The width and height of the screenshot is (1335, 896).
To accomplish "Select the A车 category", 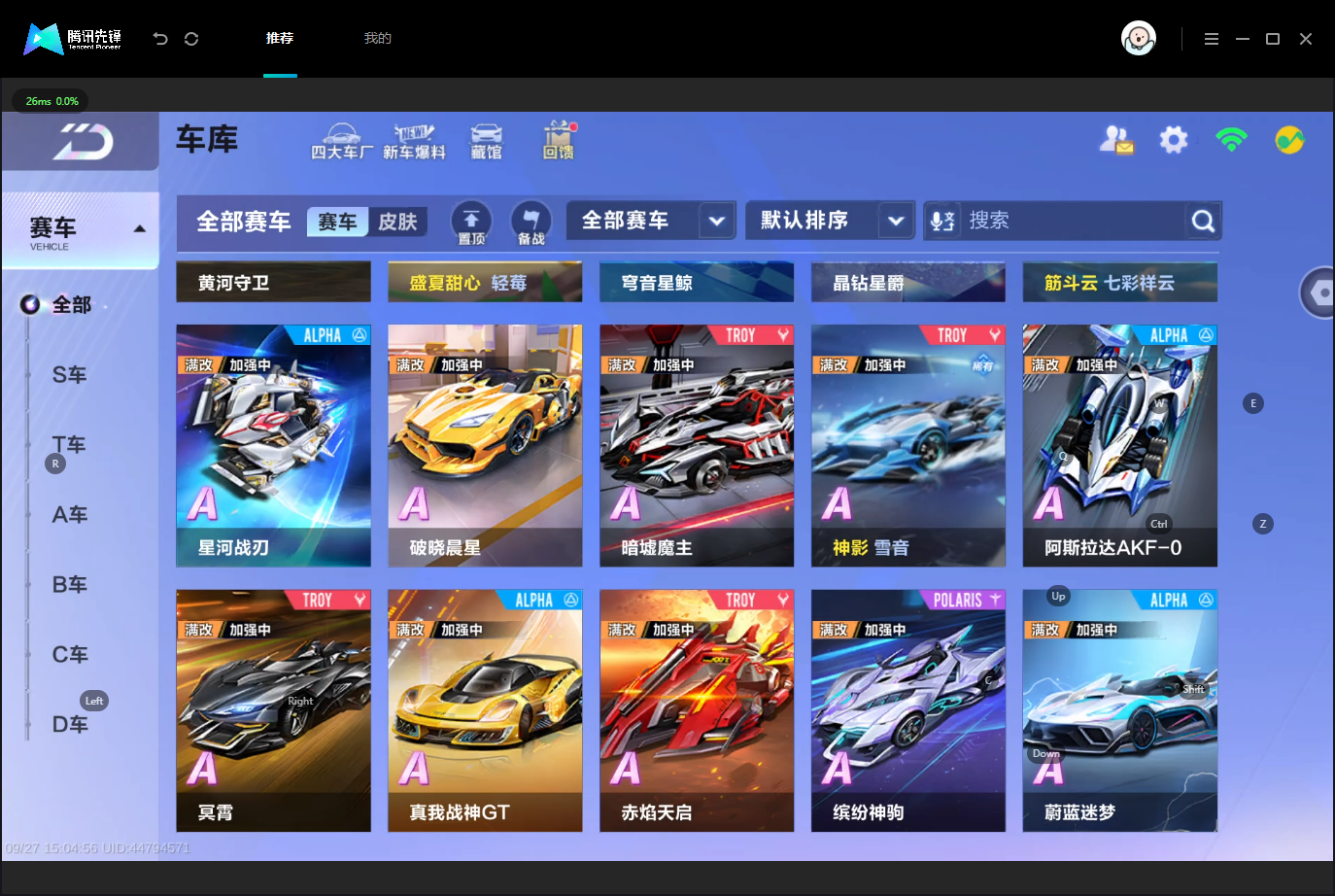I will click(x=70, y=515).
